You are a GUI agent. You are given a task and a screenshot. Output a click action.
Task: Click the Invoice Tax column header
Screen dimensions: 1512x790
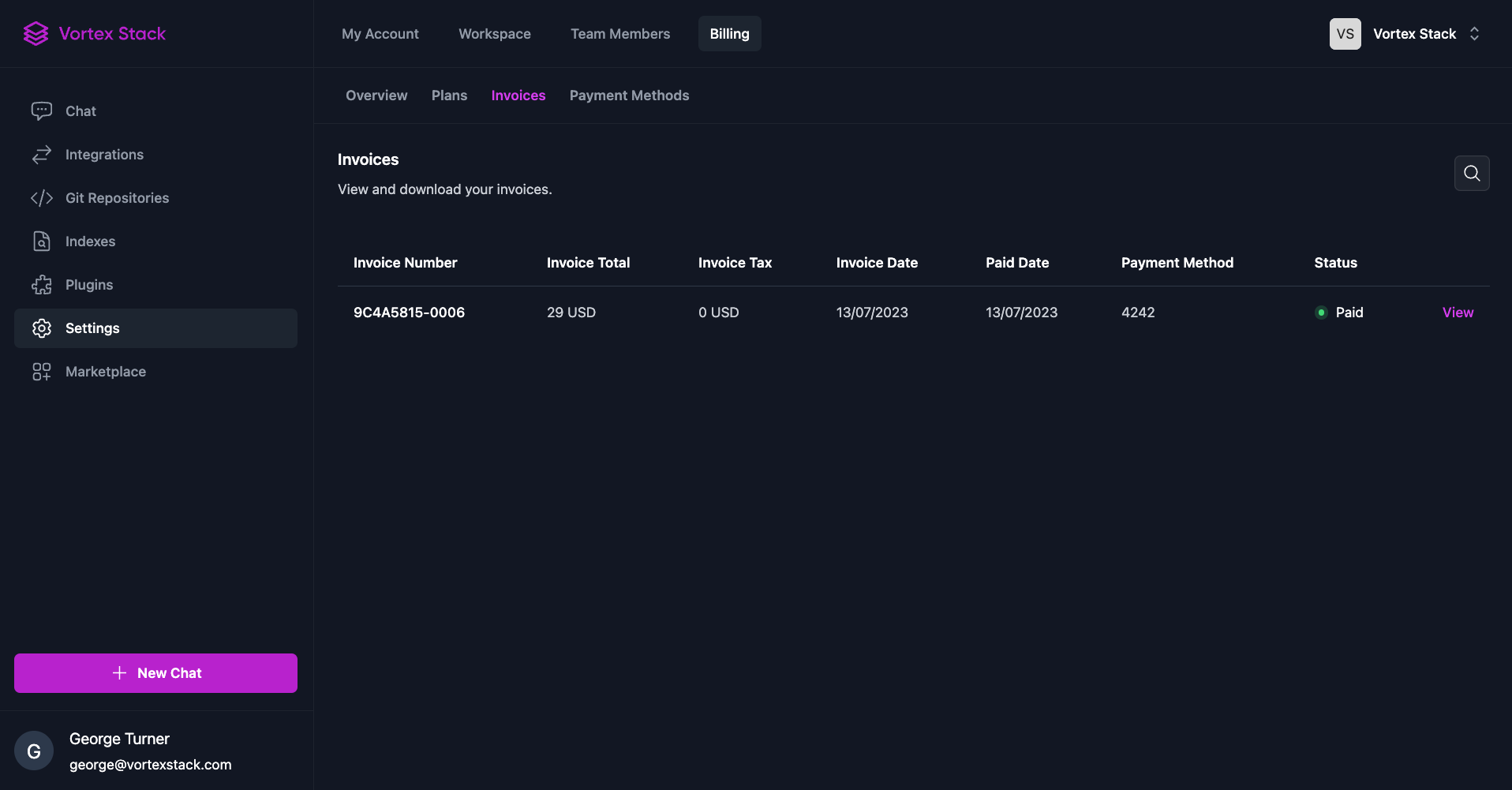pyautogui.click(x=735, y=263)
